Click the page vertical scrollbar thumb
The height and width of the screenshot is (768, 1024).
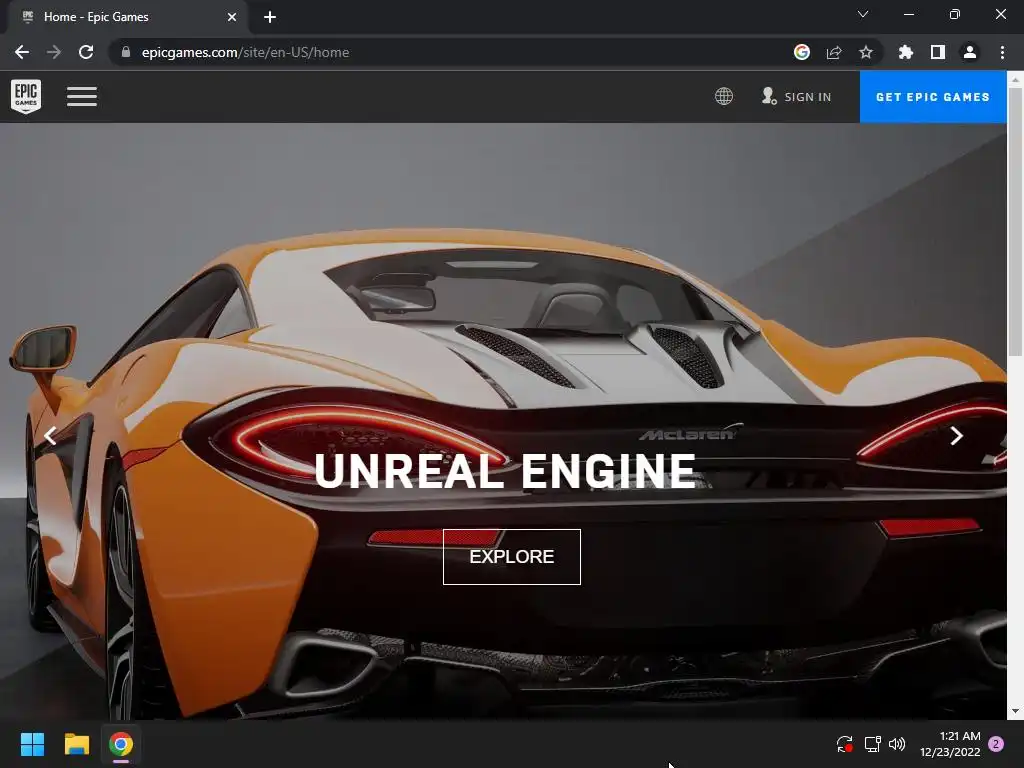coord(1015,222)
